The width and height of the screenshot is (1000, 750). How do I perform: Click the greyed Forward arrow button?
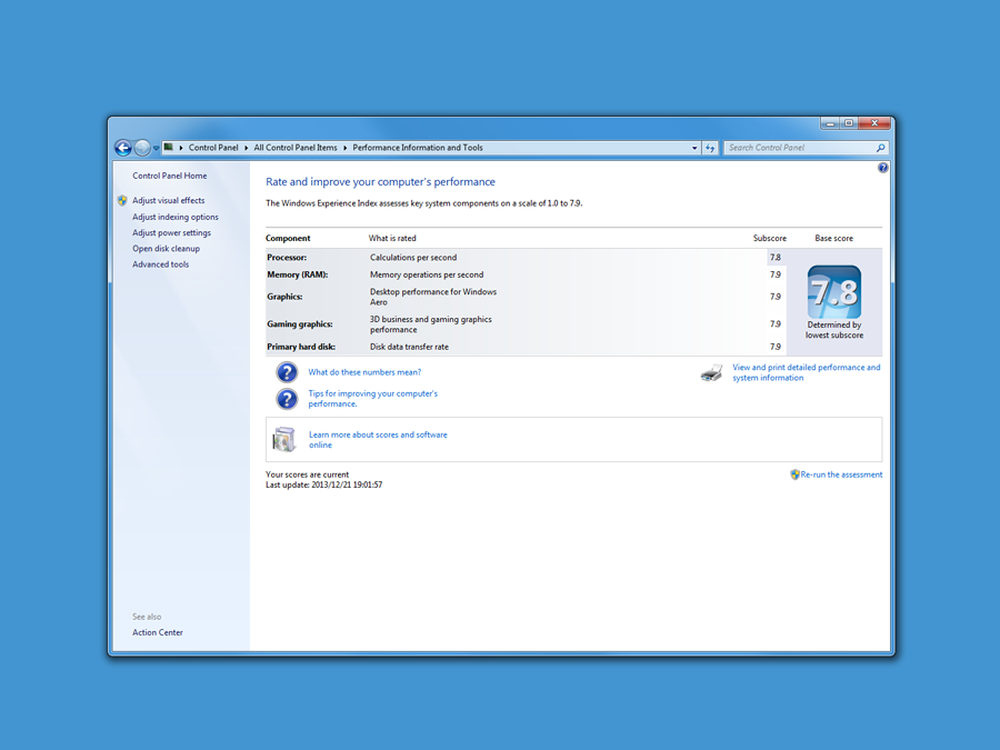pos(142,148)
